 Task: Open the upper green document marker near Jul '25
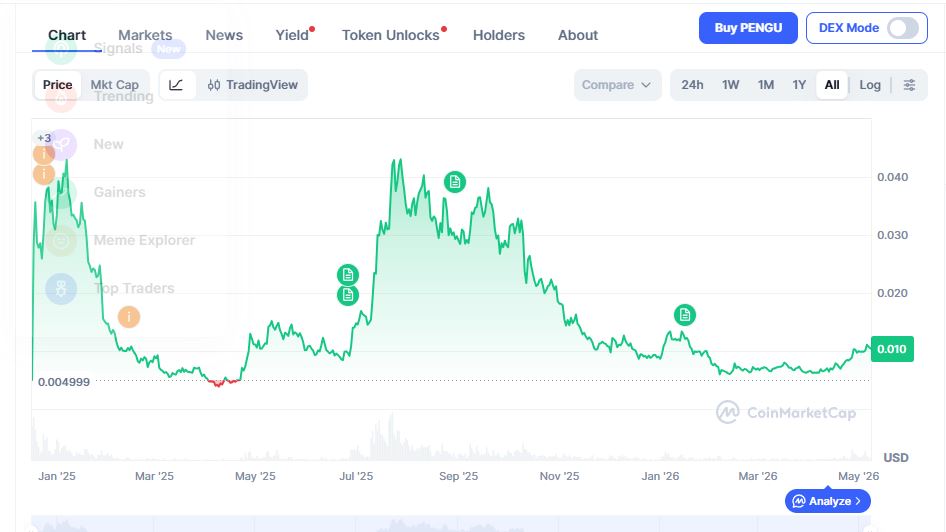point(348,275)
